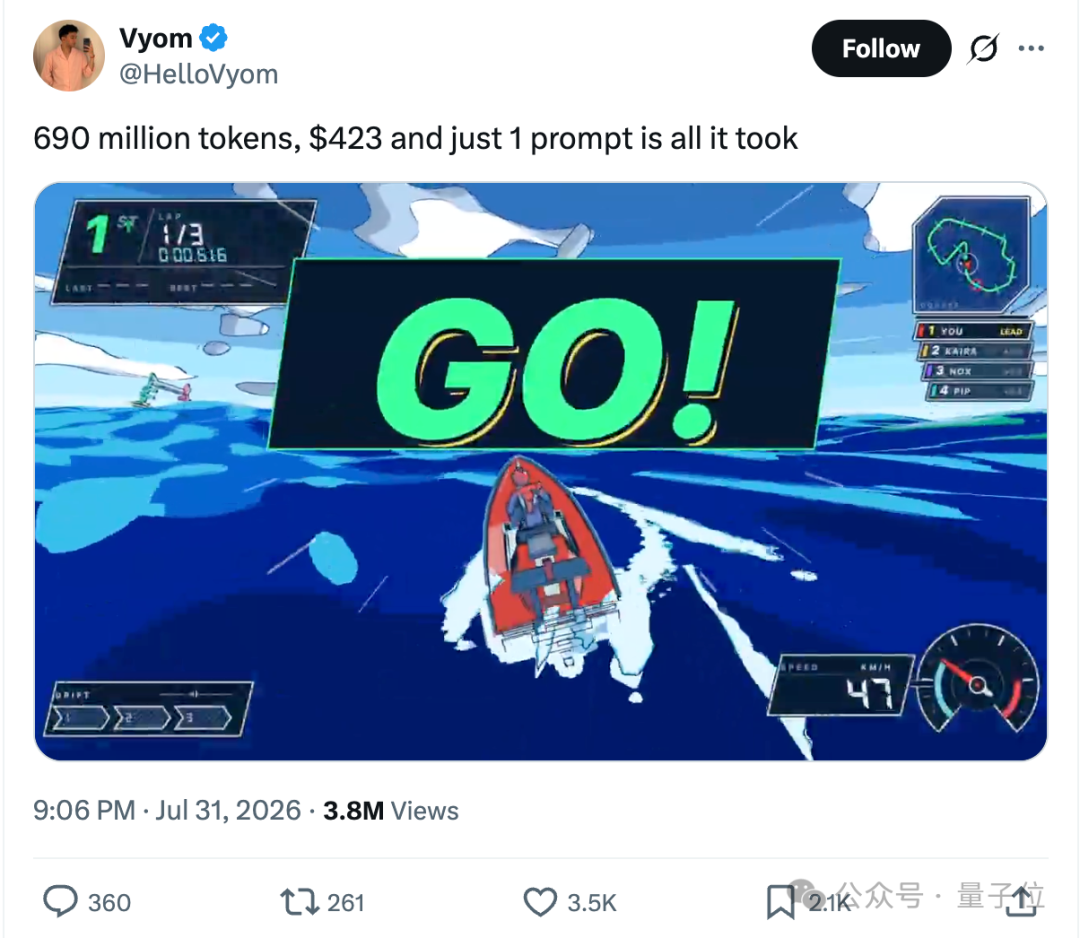
Task: Open the @HelloVyom handle link
Action: (x=198, y=74)
